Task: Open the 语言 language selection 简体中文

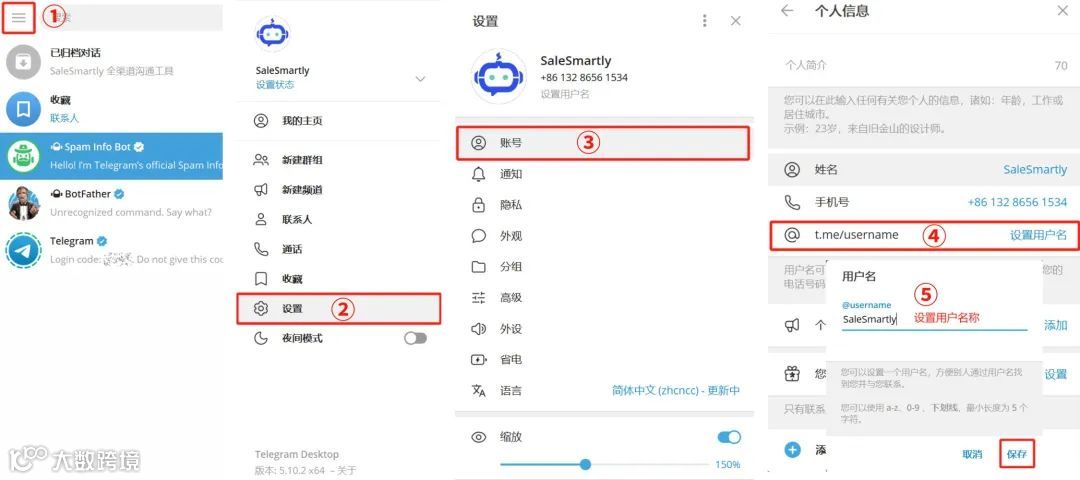Action: click(x=676, y=390)
